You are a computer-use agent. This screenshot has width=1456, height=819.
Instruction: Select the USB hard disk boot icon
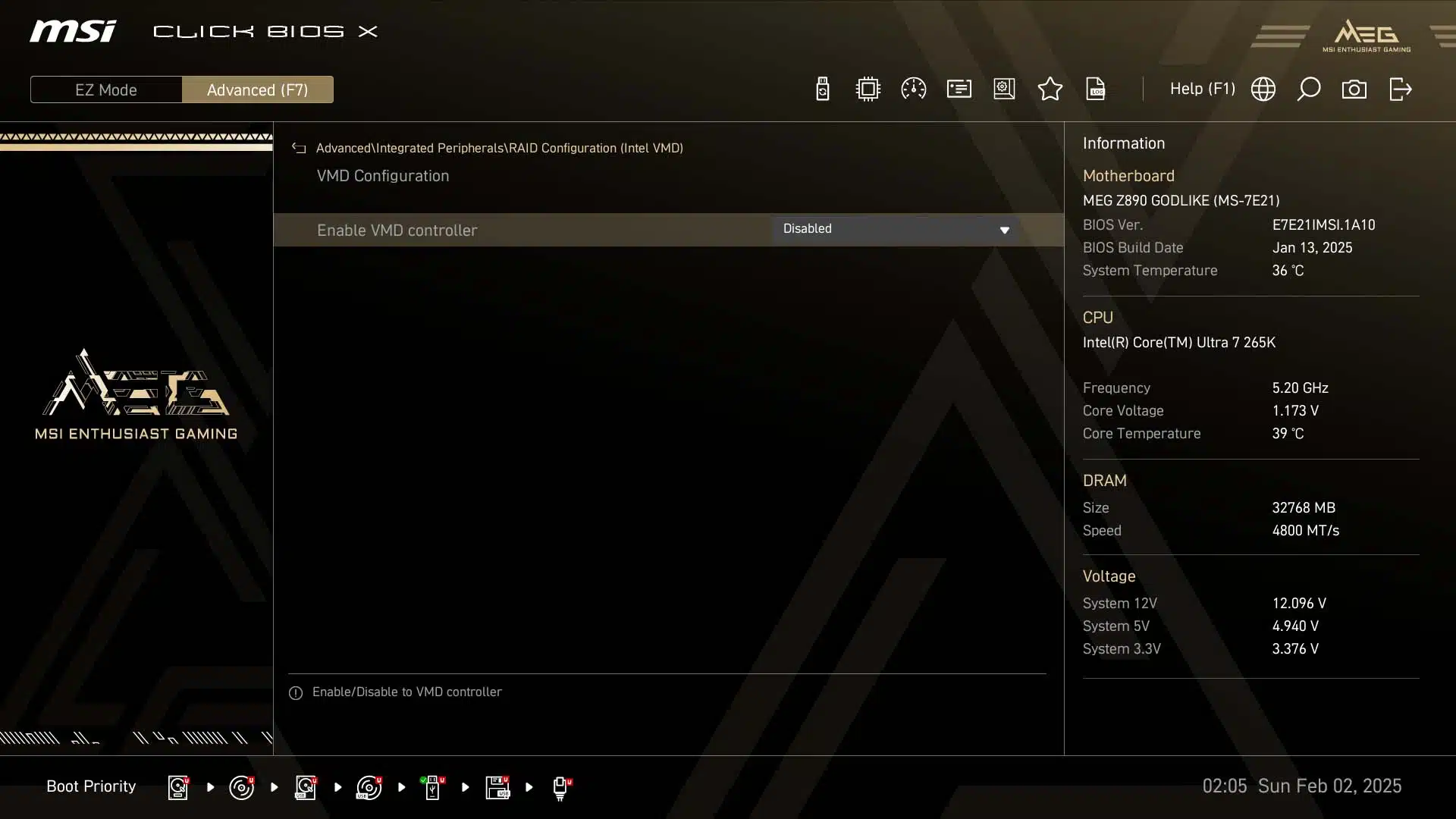point(306,787)
